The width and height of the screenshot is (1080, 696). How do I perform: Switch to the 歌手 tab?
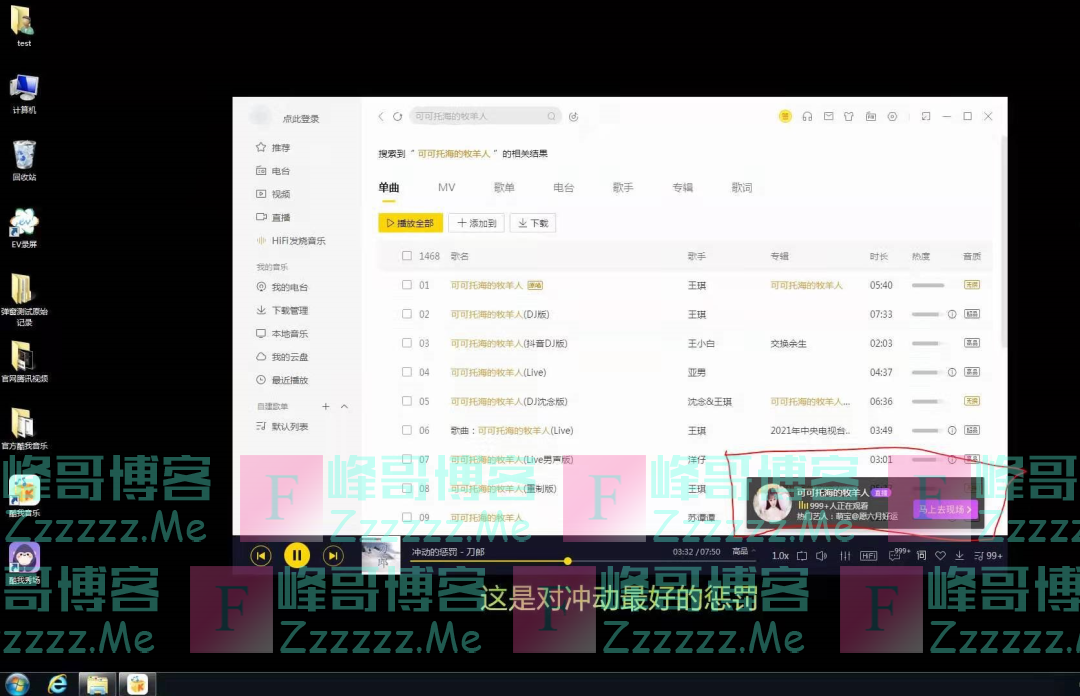(623, 187)
